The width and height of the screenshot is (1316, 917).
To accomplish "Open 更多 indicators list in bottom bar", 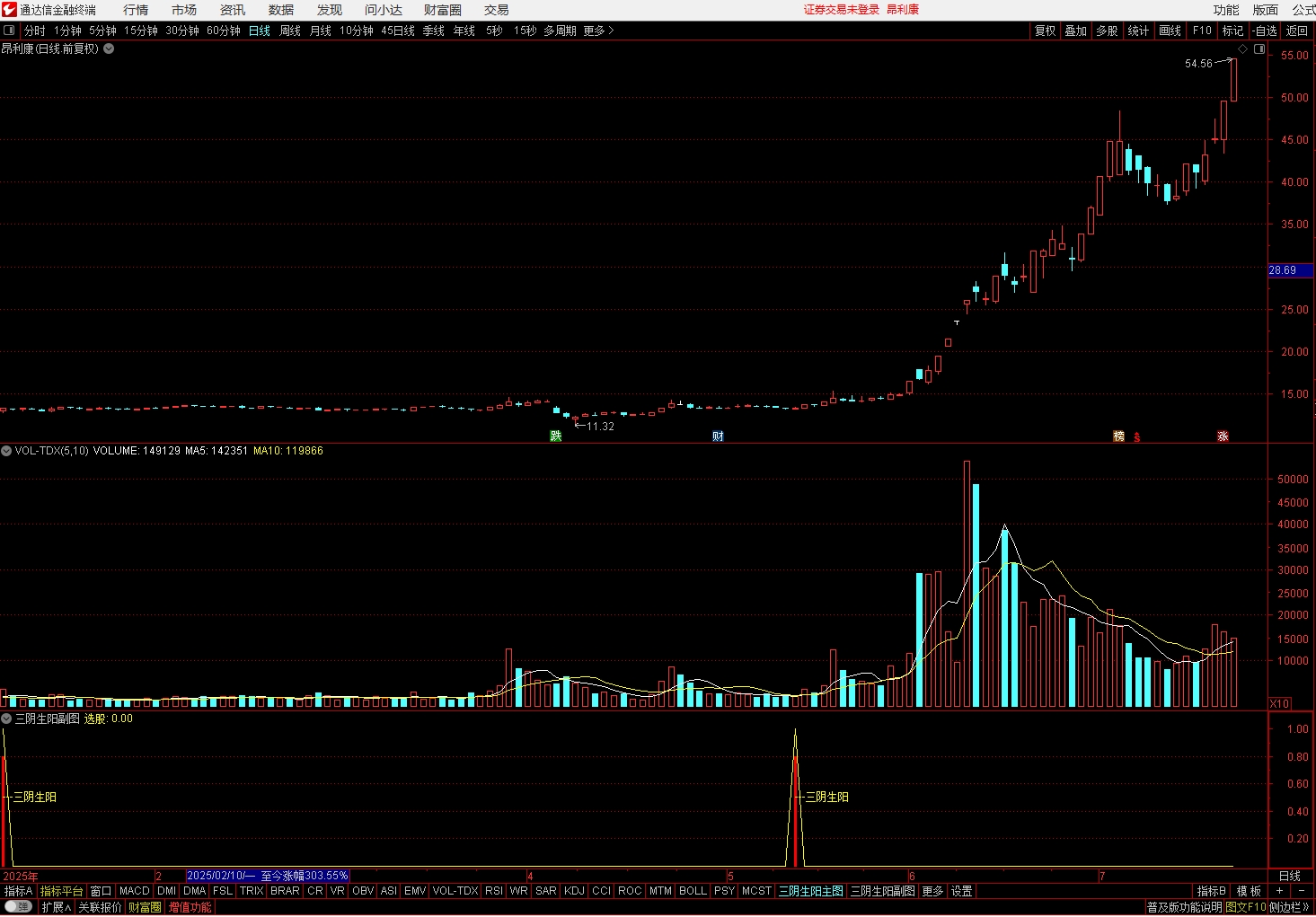I will (x=933, y=891).
